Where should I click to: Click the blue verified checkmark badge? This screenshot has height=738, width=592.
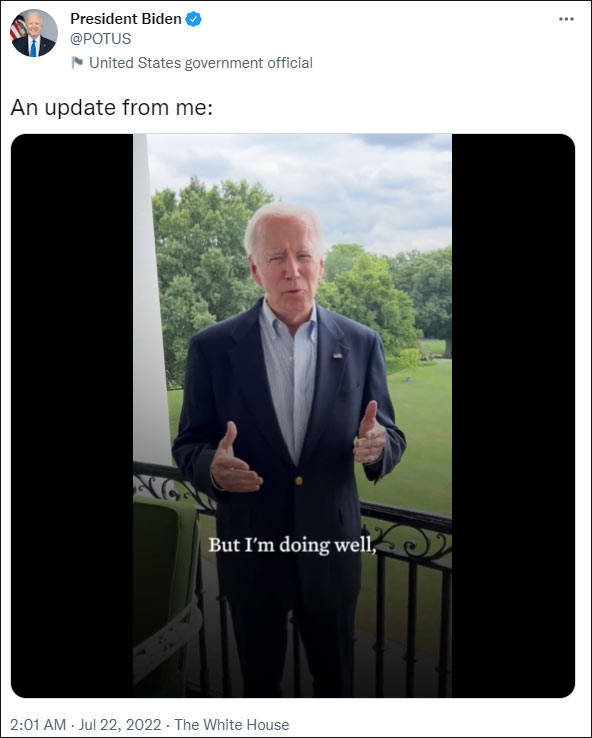tap(193, 19)
